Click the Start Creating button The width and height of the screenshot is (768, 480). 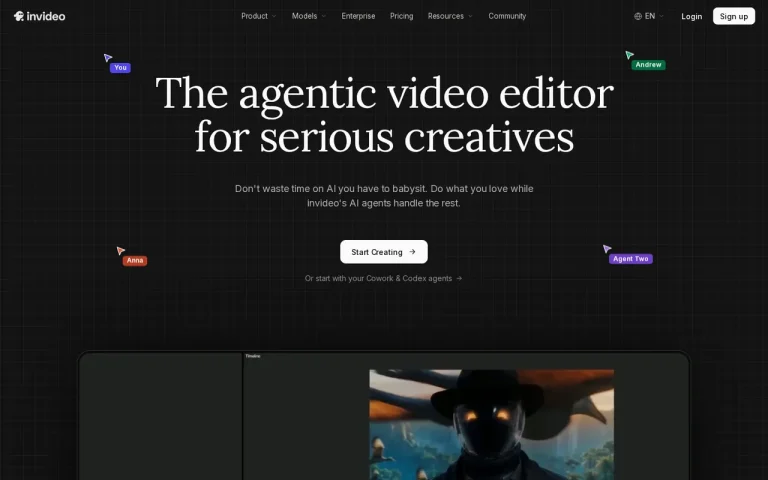point(384,252)
